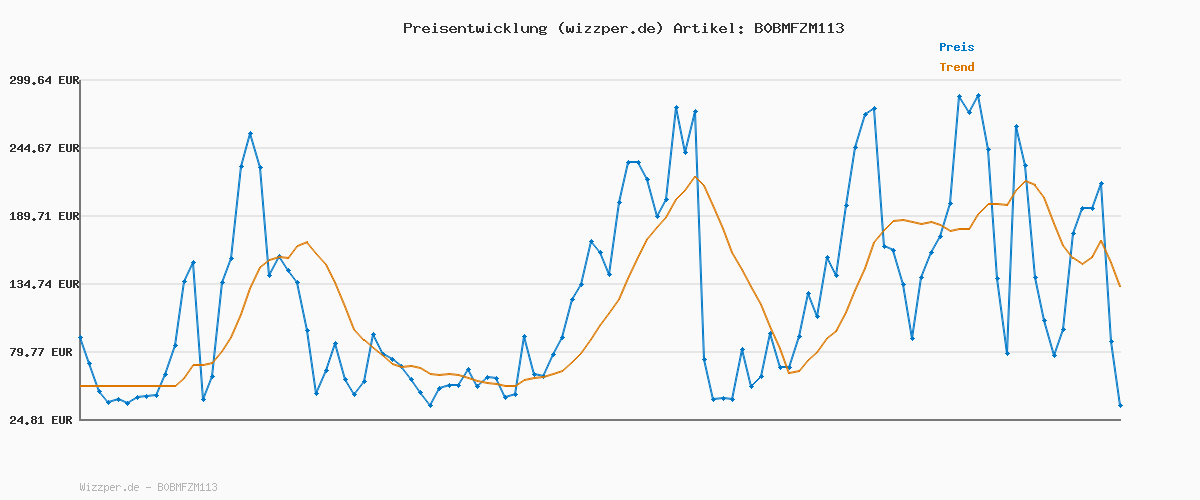Open the 'Wizzper.de - B0BMFZM113' footer watermark
The width and height of the screenshot is (1200, 500).
point(148,487)
